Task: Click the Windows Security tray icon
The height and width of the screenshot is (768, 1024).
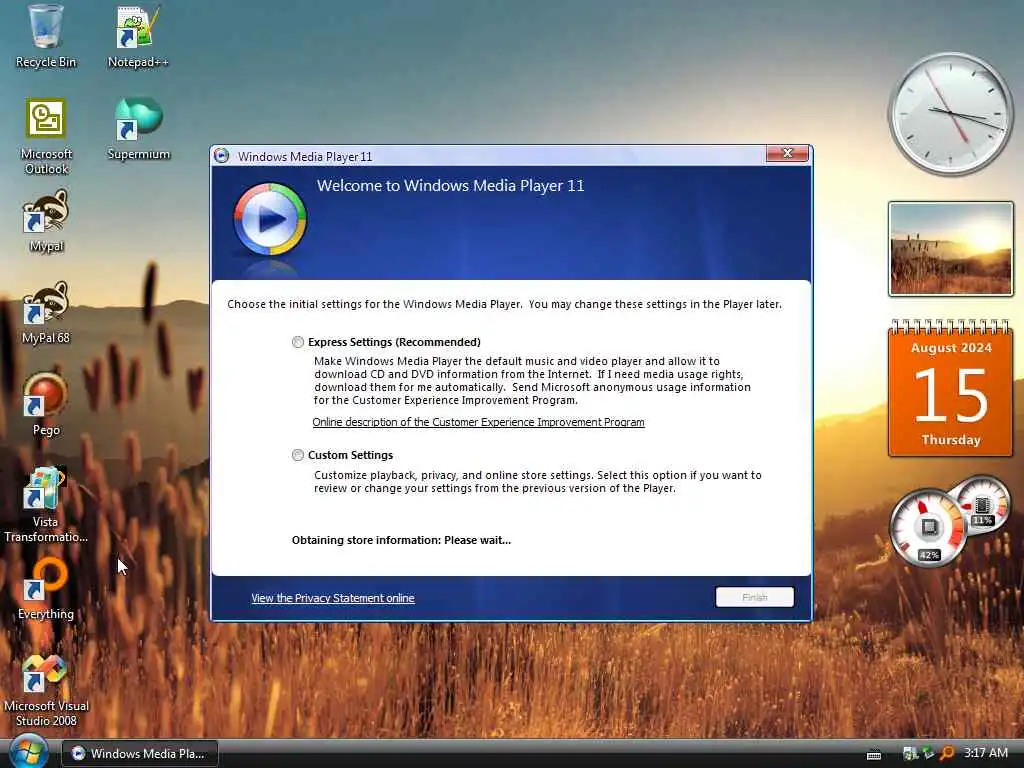Action: pos(910,754)
